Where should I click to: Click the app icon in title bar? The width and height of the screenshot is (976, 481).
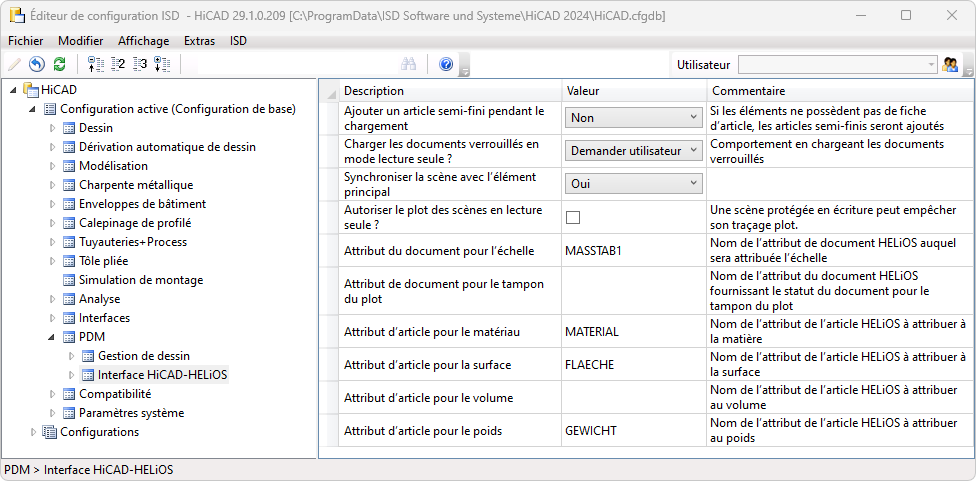point(17,16)
